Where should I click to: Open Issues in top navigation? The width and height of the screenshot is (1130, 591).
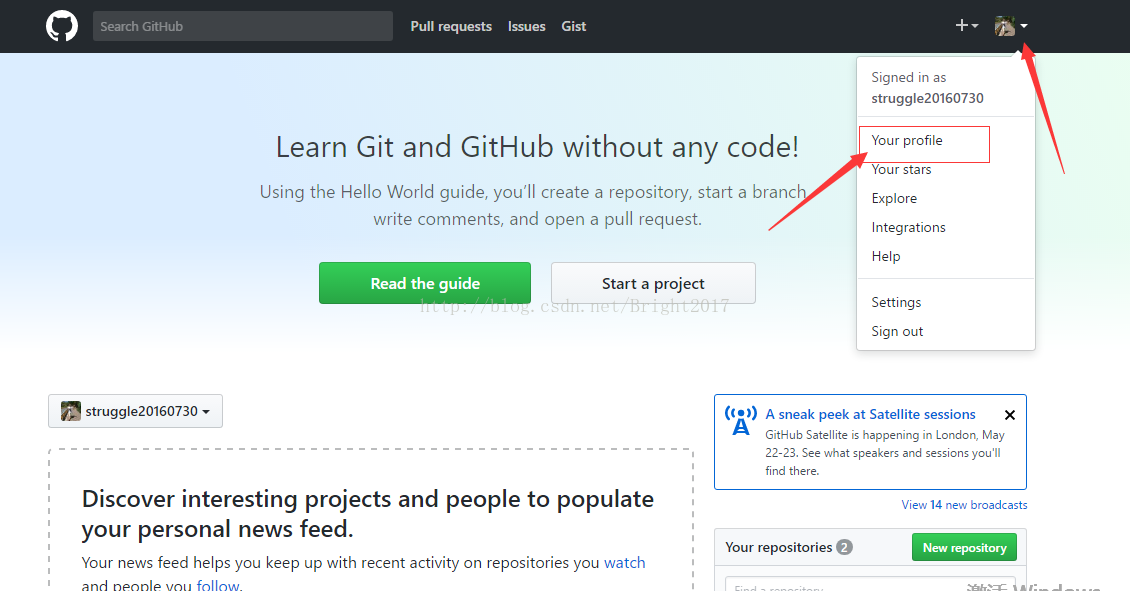click(x=527, y=27)
